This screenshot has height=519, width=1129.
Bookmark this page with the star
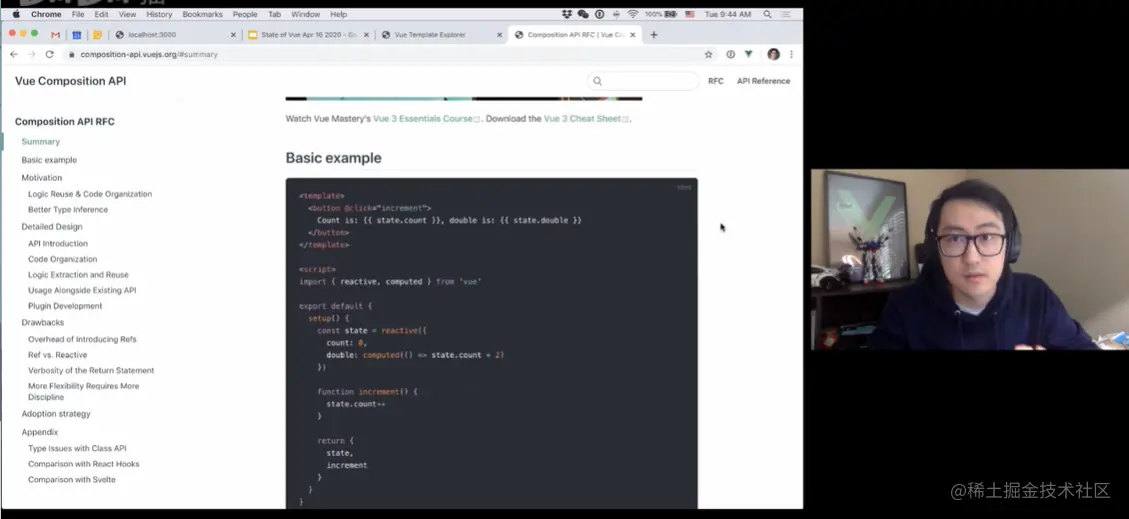[x=709, y=54]
